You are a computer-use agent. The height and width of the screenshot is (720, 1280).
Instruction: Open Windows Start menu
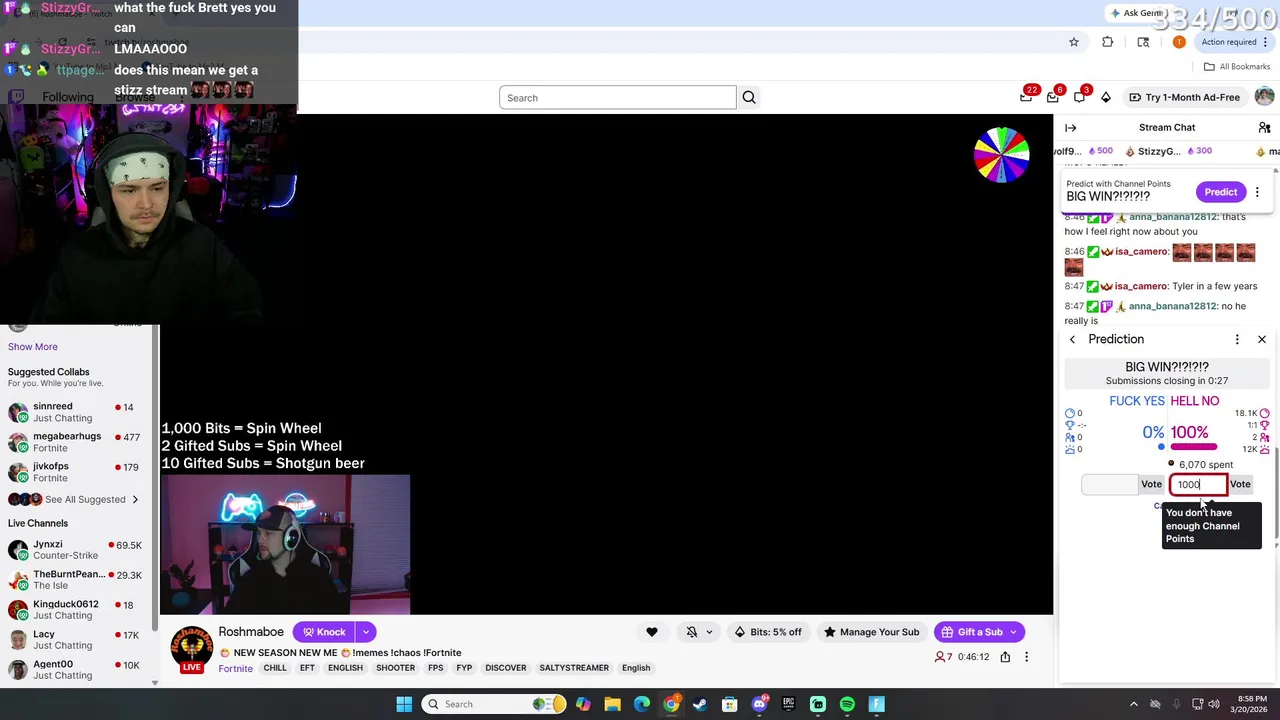[x=404, y=704]
